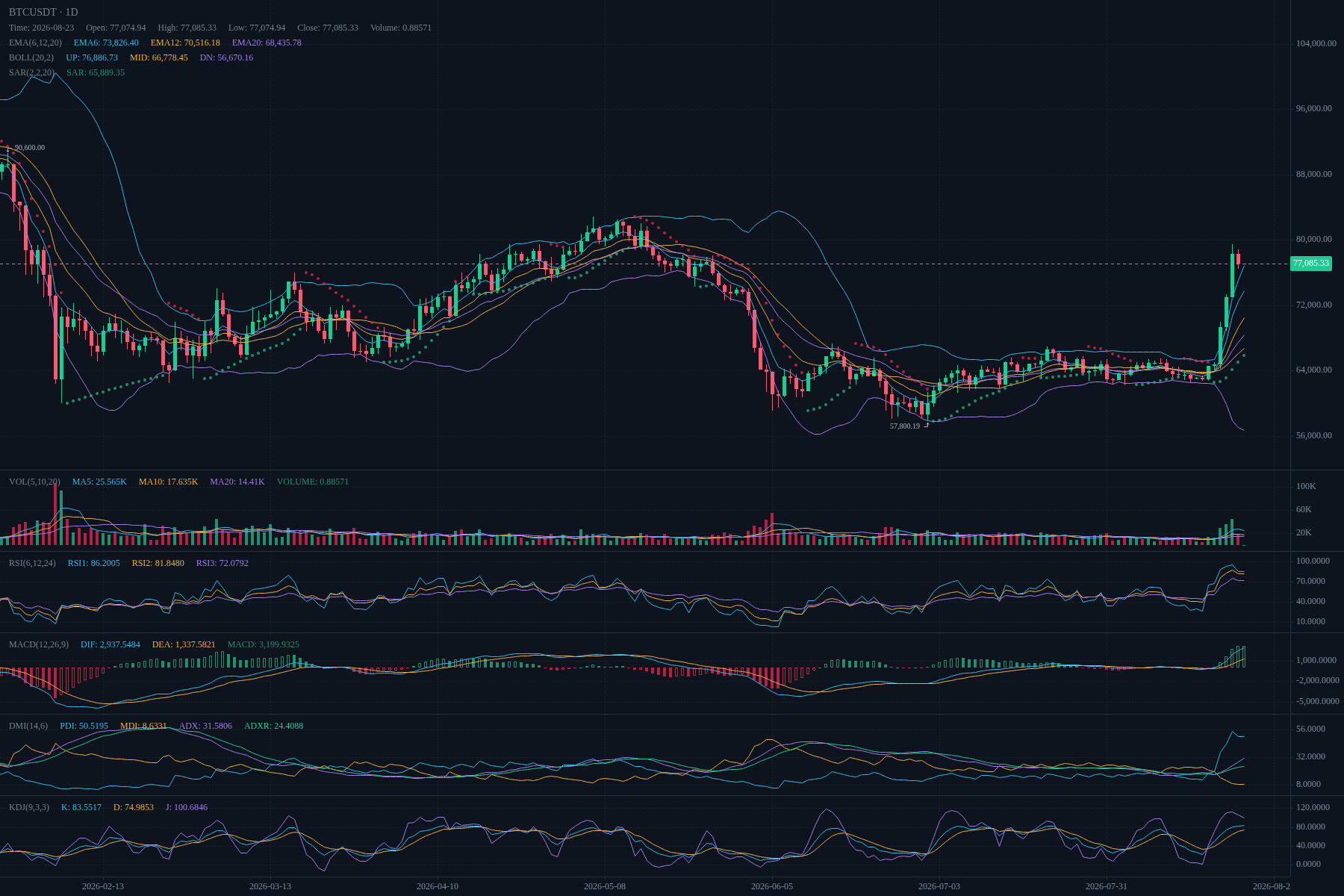Click the EMA12: 70,516.18 value
This screenshot has width=1344, height=896.
point(185,43)
